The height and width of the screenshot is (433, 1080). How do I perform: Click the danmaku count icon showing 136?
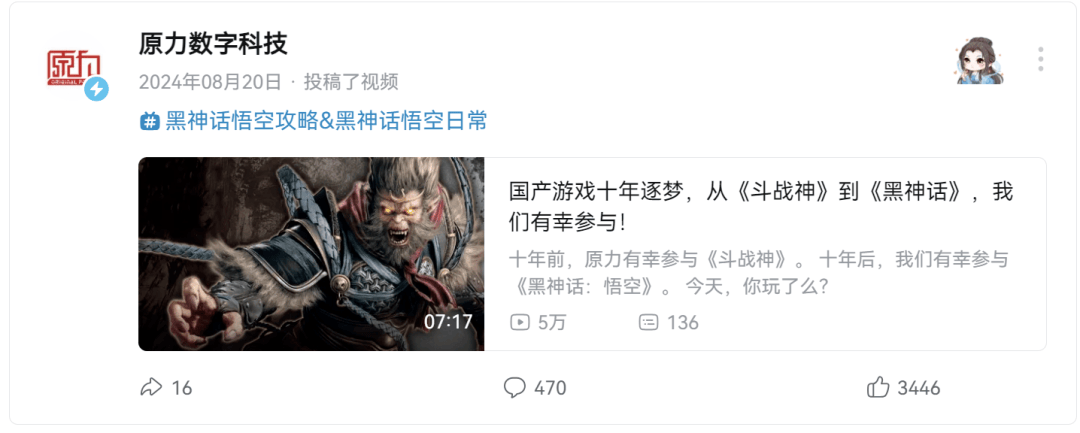pos(648,321)
